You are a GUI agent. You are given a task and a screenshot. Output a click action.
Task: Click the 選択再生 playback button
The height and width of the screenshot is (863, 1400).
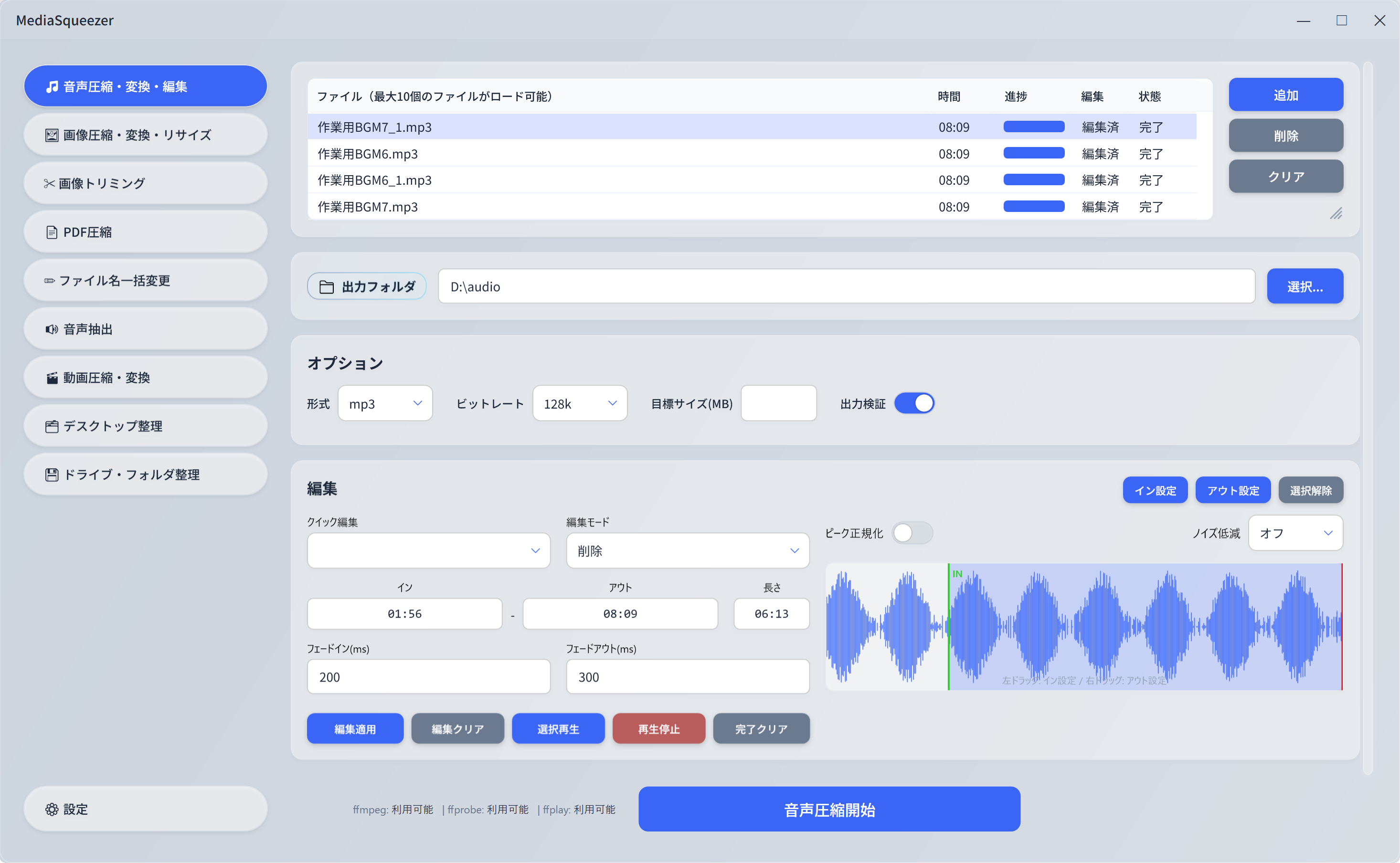(557, 728)
